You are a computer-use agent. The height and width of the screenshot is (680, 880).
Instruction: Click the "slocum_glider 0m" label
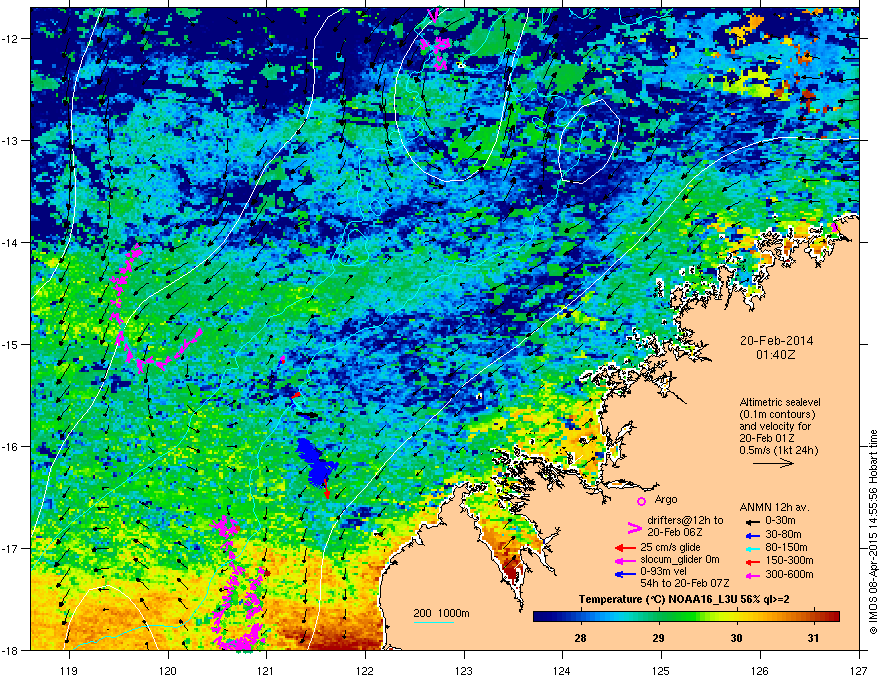coord(679,560)
